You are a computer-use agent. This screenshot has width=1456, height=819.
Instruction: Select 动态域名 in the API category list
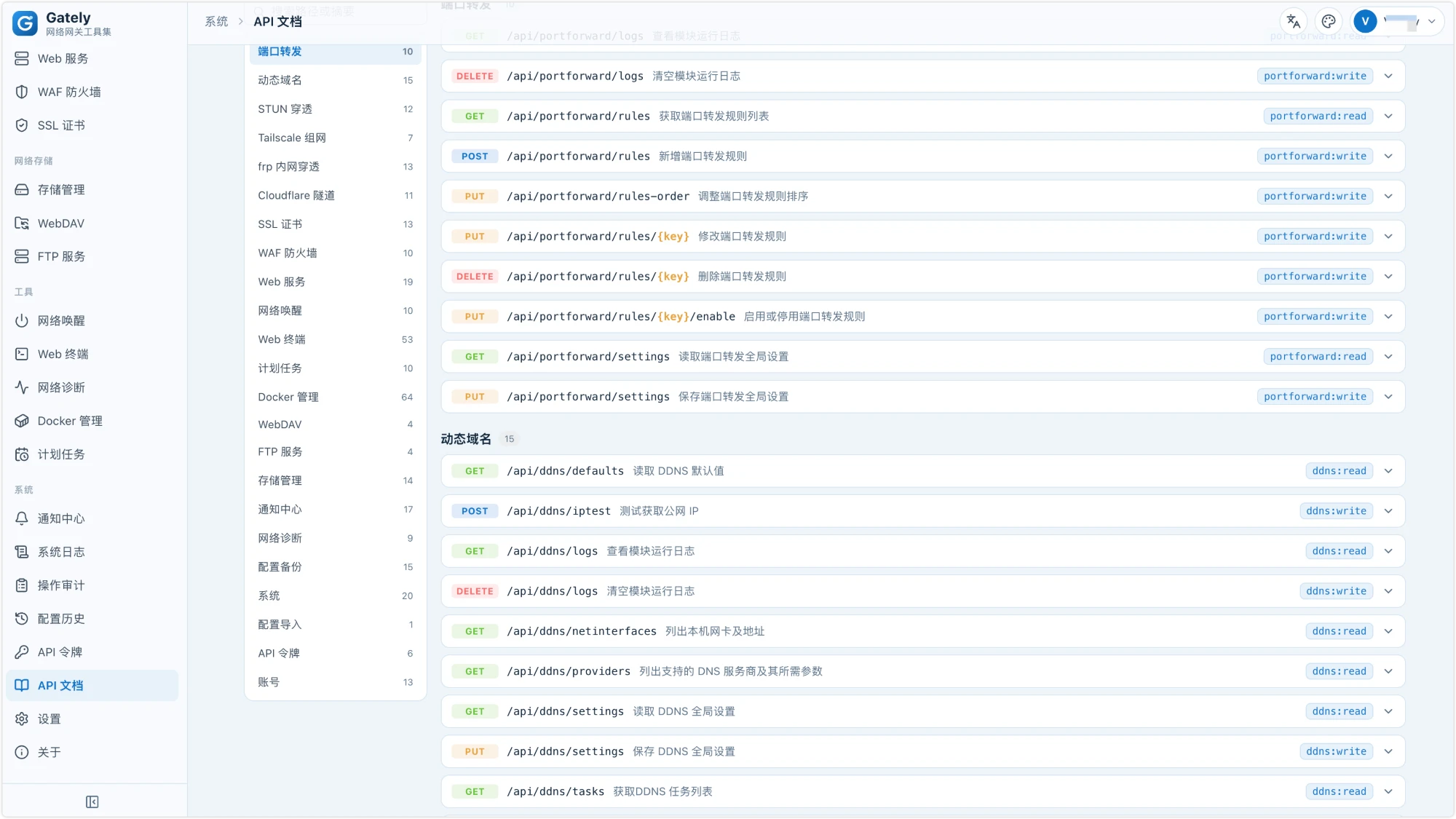[x=335, y=81]
